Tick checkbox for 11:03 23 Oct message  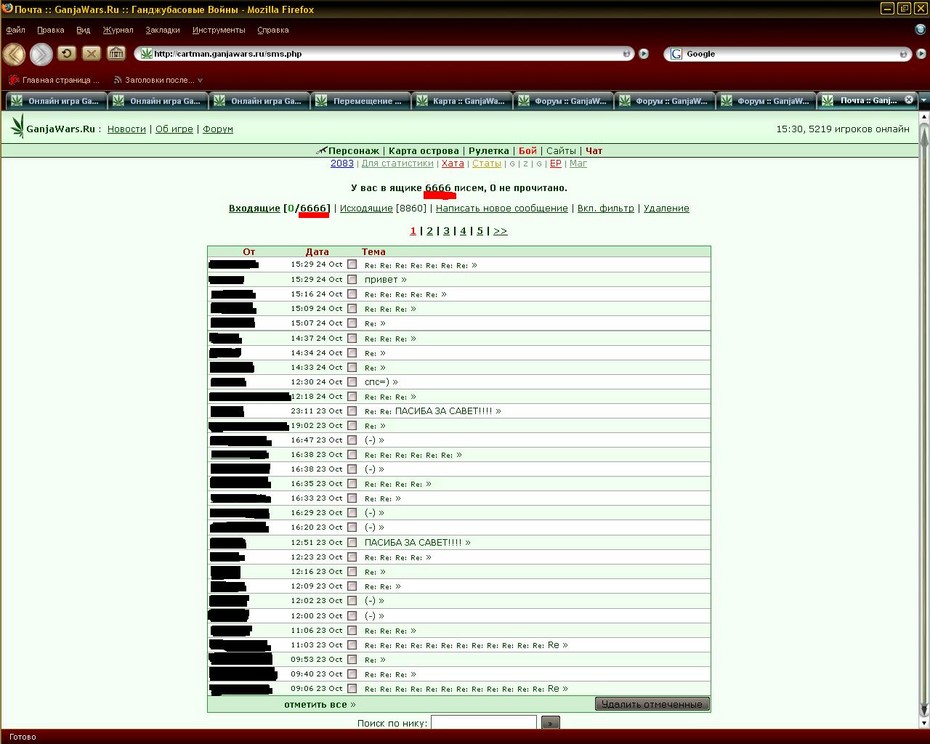352,644
